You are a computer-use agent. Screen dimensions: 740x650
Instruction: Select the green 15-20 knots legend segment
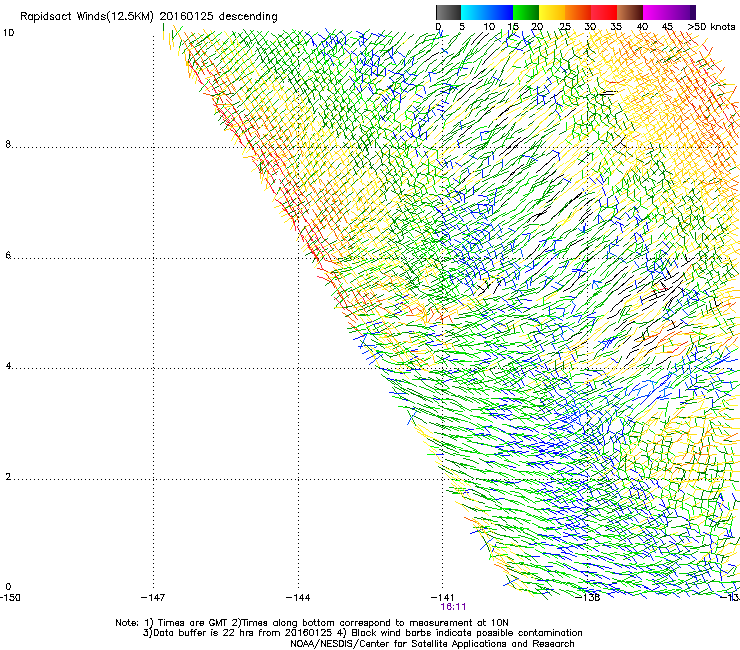[526, 12]
